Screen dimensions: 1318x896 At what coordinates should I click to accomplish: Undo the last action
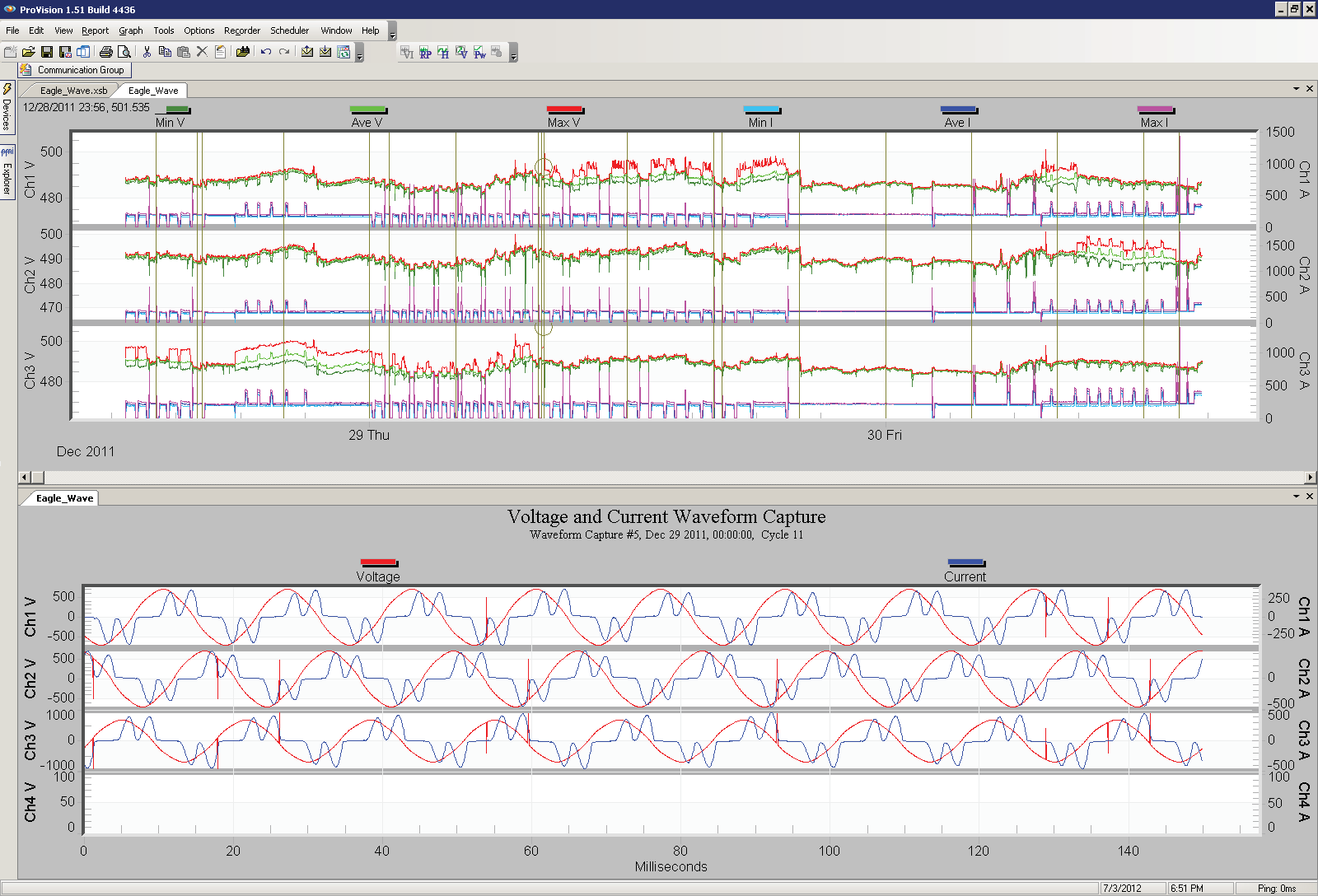(265, 51)
